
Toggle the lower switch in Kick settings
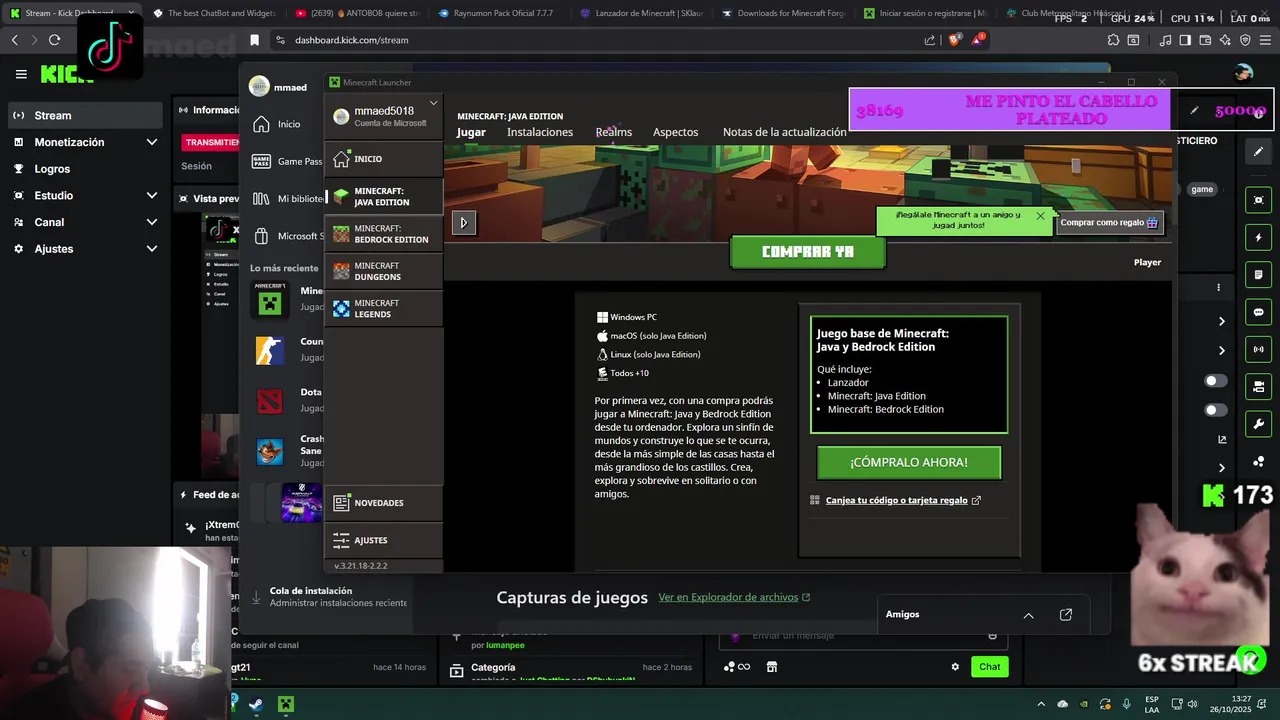(x=1216, y=410)
